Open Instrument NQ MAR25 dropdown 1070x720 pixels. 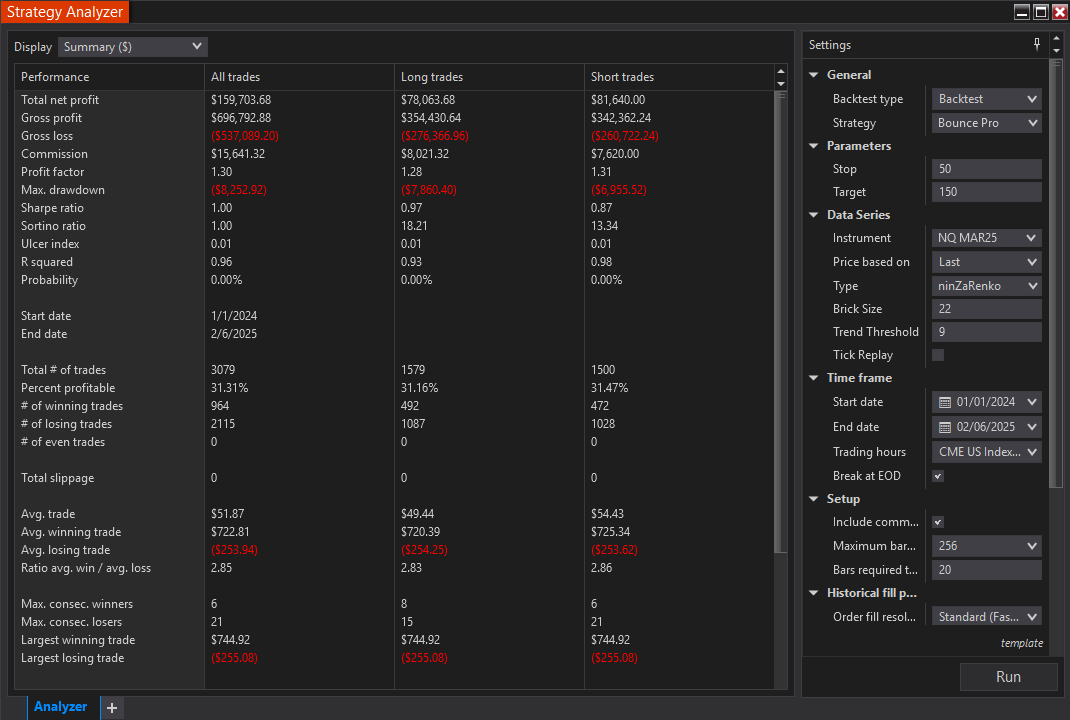click(986, 238)
